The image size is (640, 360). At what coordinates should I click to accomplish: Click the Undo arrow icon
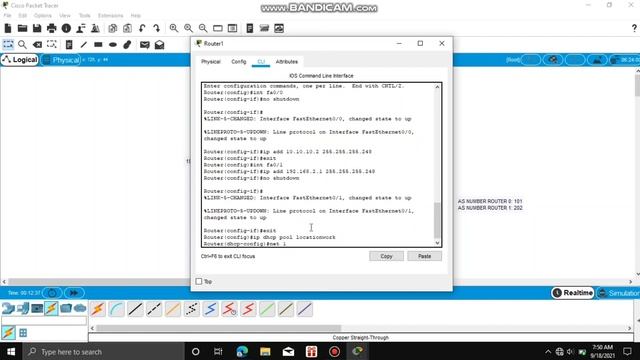142,28
